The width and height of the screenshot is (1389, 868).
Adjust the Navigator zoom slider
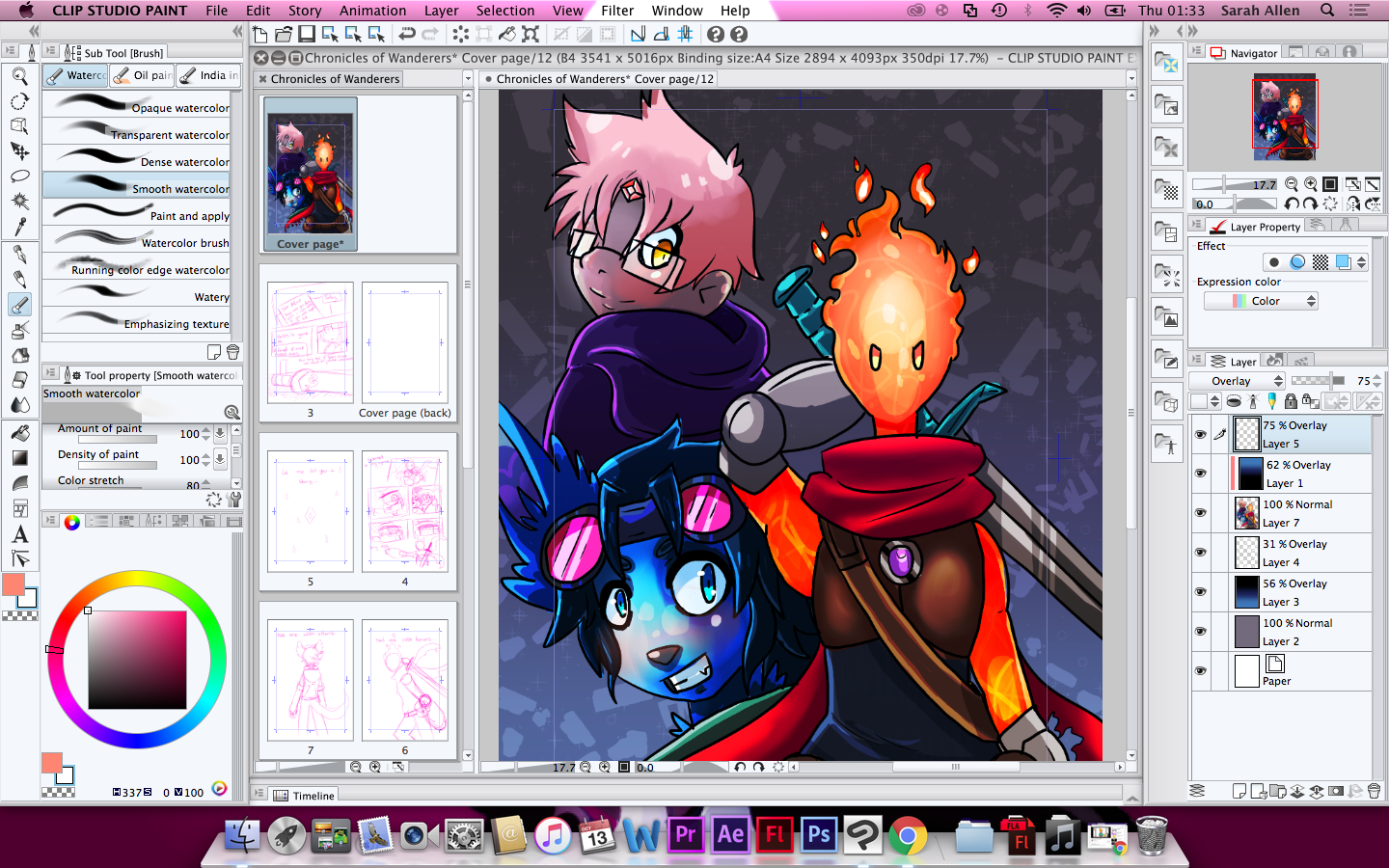pyautogui.click(x=1235, y=184)
